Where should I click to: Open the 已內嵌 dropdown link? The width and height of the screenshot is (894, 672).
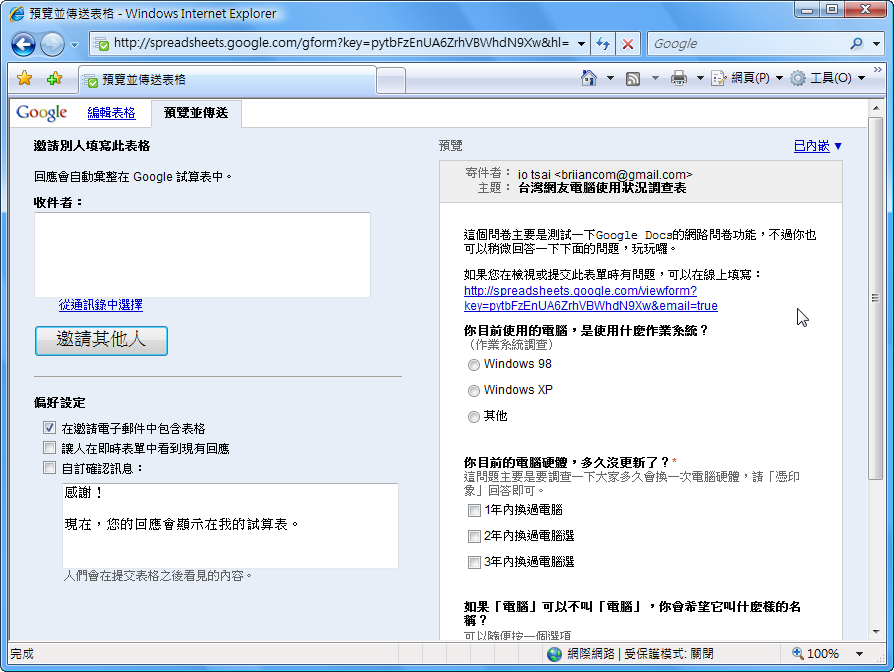point(818,146)
